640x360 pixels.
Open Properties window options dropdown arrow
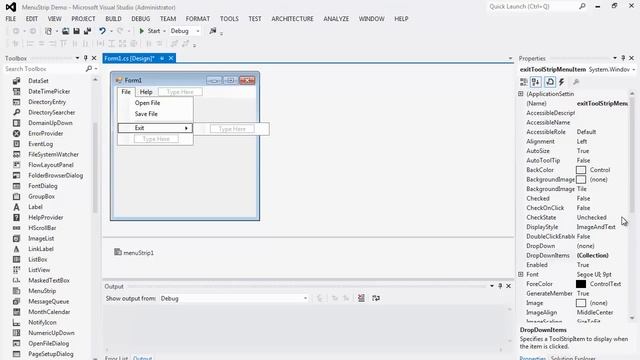click(x=615, y=58)
